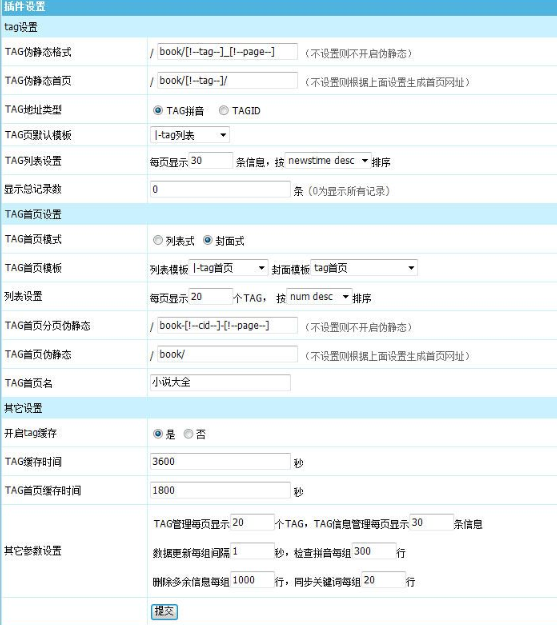
Task: Disable tag cache with 否 radio
Action: (188, 434)
